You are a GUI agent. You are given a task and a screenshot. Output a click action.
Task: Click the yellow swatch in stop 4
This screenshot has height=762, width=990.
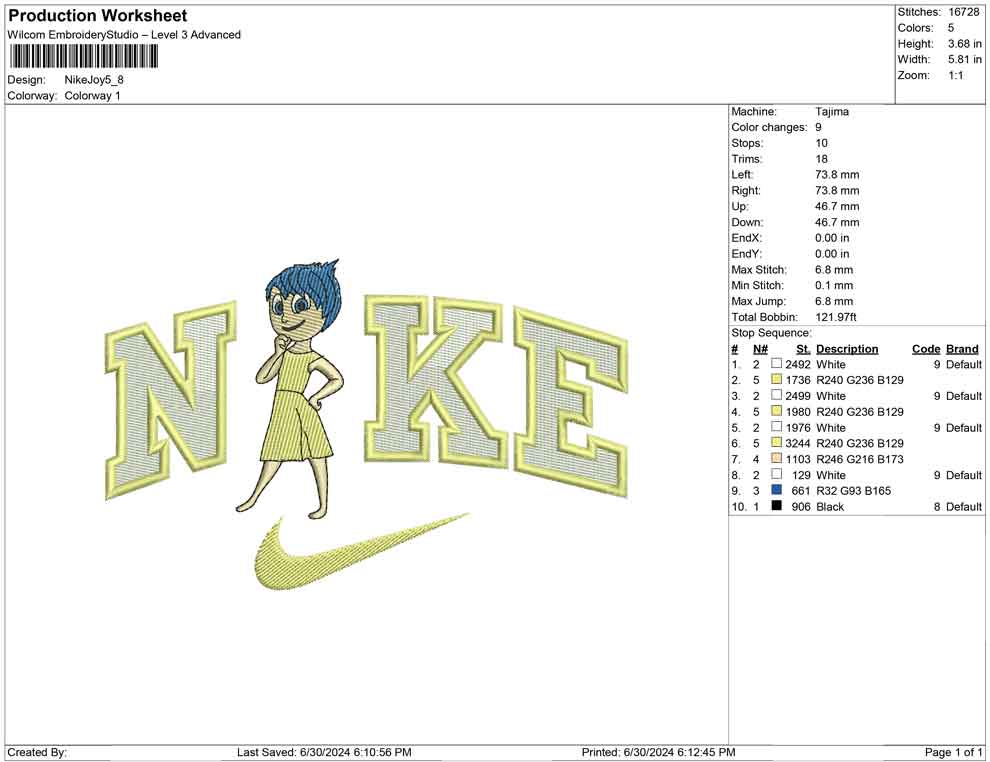(x=777, y=411)
